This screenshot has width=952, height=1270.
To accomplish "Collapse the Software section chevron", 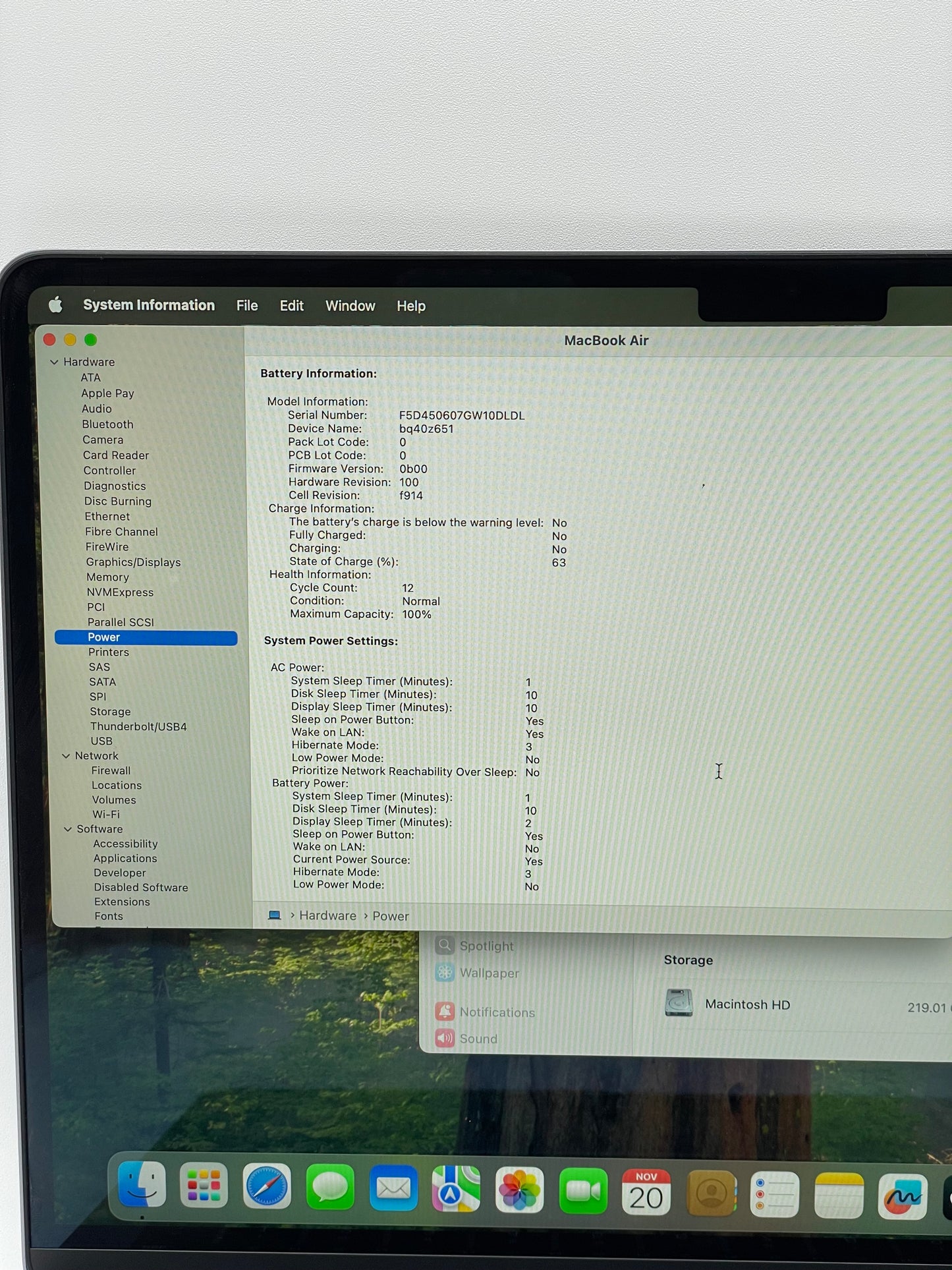I will click(68, 829).
